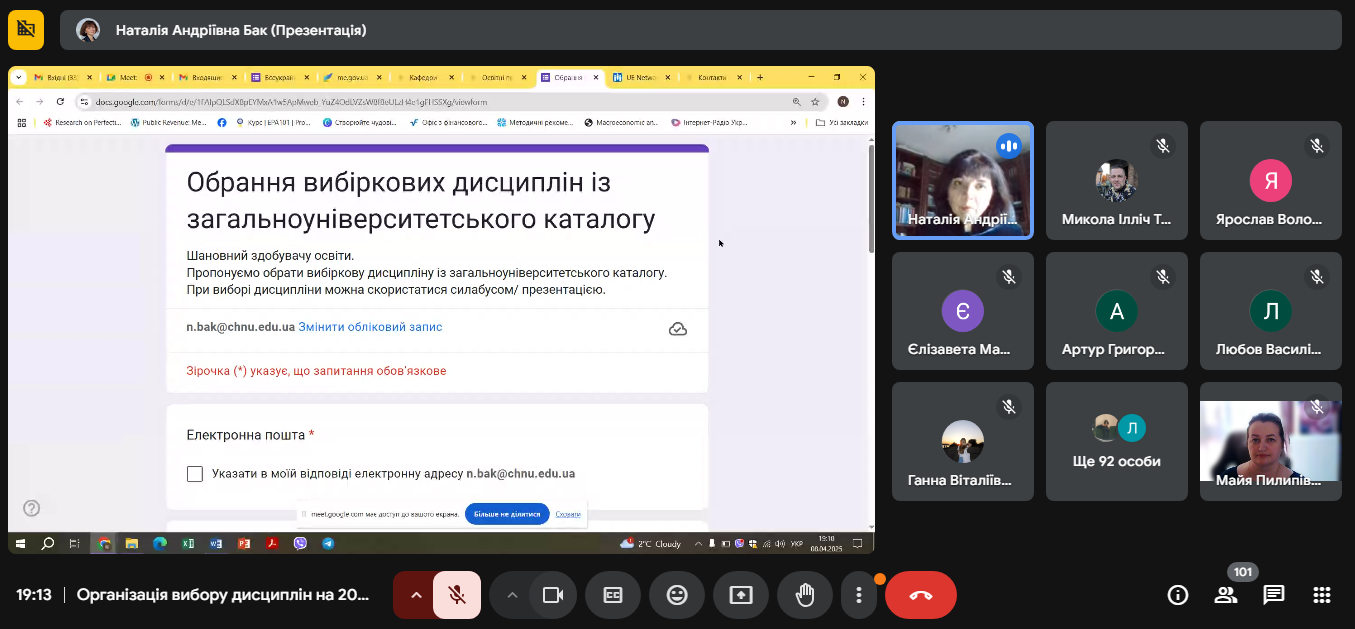
Task: Turn on closed captions (CC)
Action: (613, 595)
